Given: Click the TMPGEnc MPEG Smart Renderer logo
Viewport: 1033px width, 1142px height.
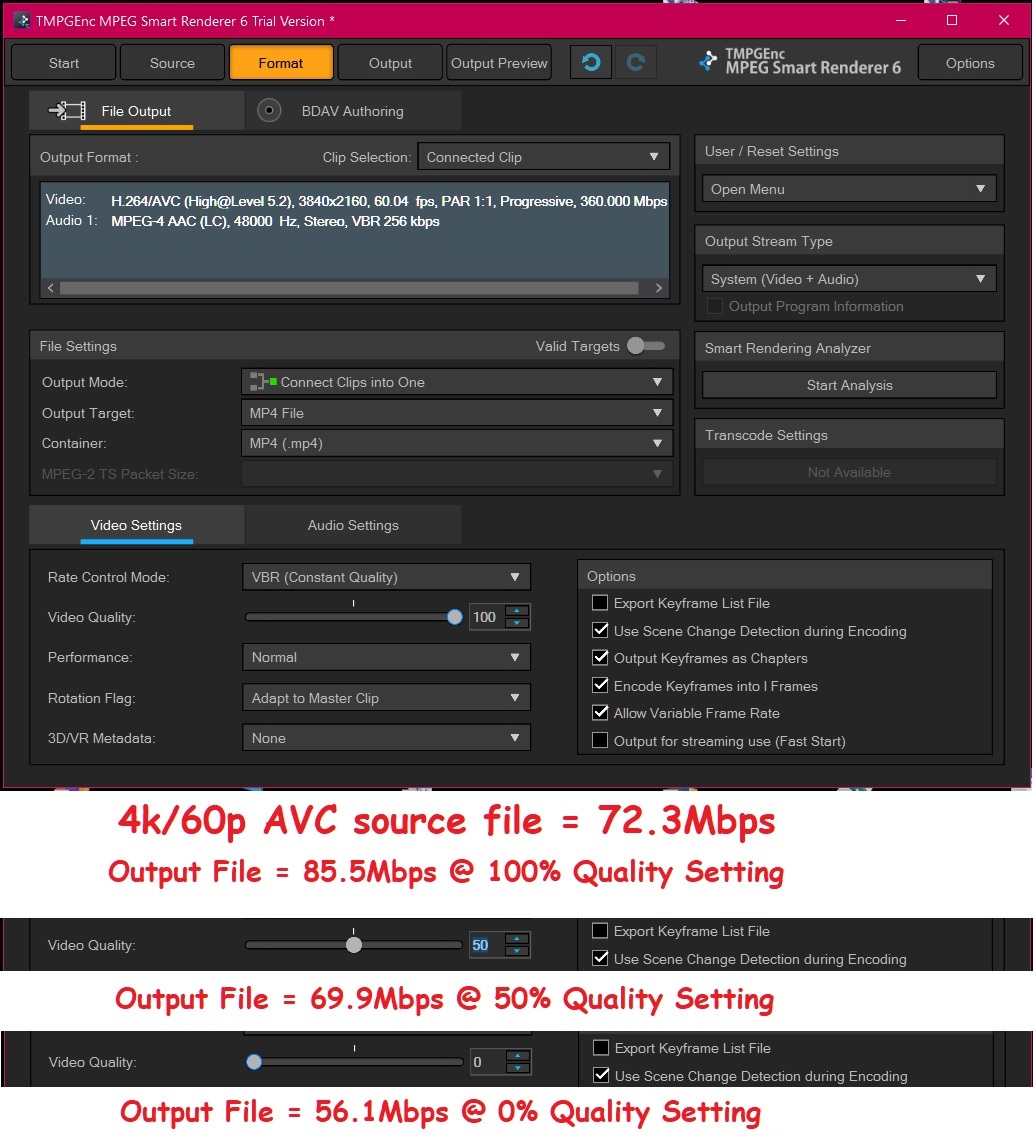Looking at the screenshot, I should (800, 62).
